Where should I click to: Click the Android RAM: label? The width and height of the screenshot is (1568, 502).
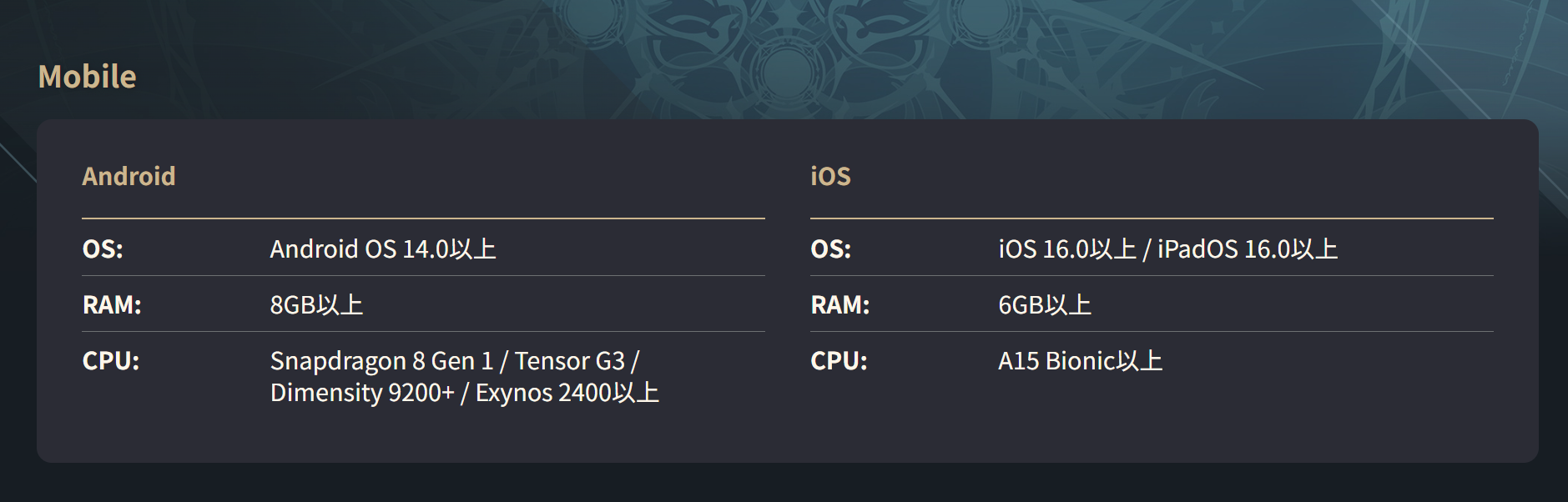pos(112,304)
